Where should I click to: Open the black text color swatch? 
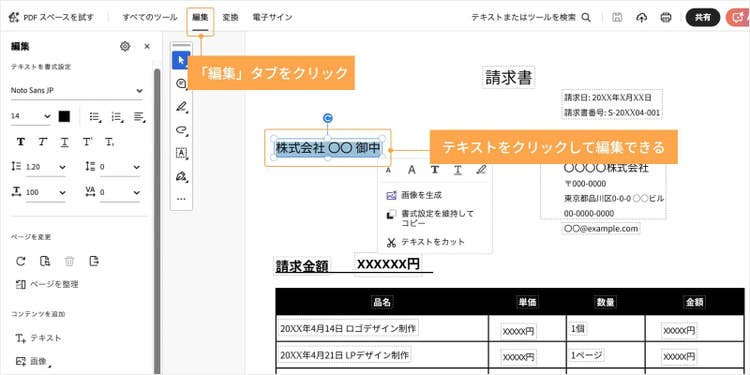pyautogui.click(x=64, y=116)
